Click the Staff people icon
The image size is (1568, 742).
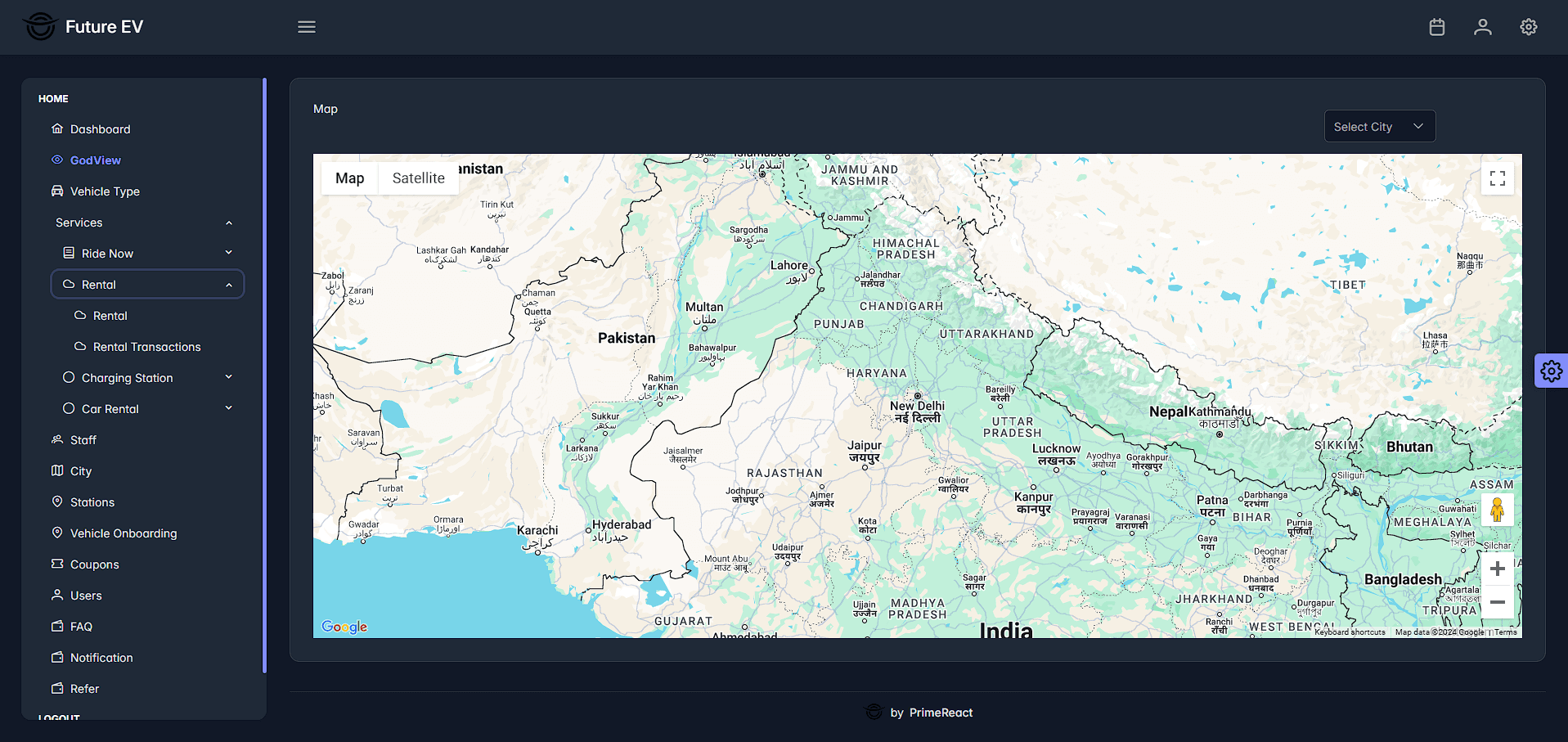pyautogui.click(x=57, y=439)
